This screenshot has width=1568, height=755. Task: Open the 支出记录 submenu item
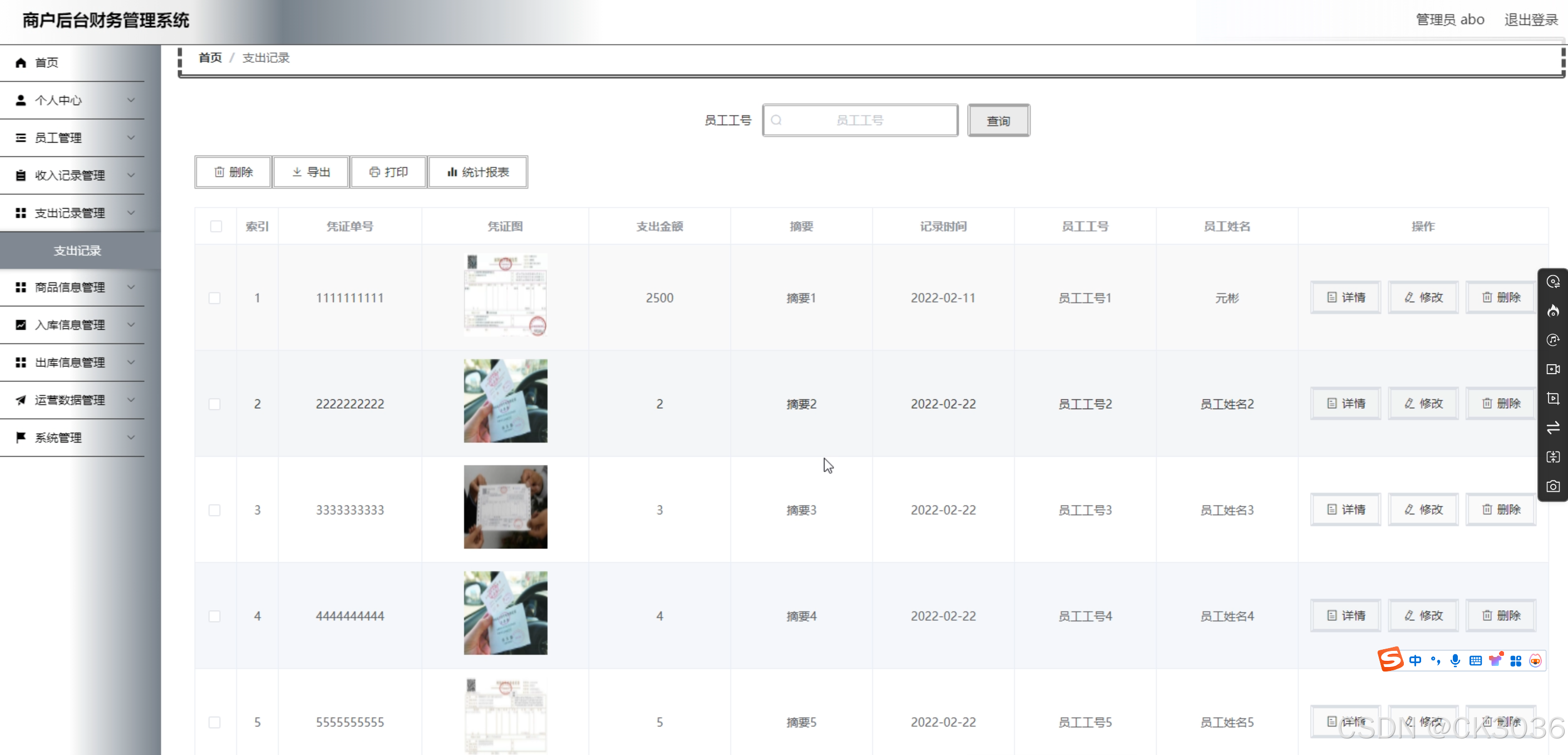(x=77, y=251)
